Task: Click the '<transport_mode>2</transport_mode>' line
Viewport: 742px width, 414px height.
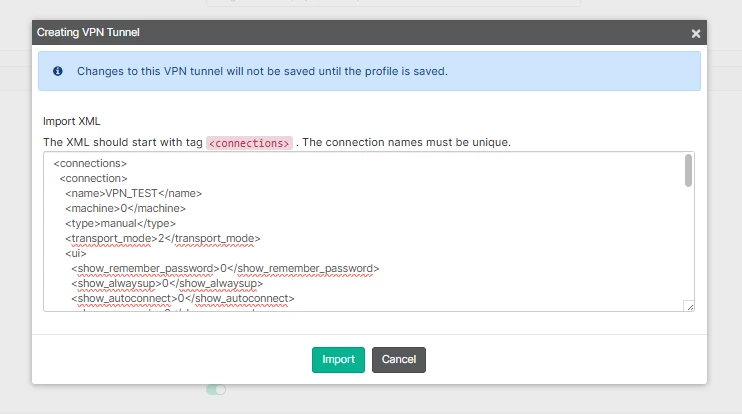Action: coord(163,238)
